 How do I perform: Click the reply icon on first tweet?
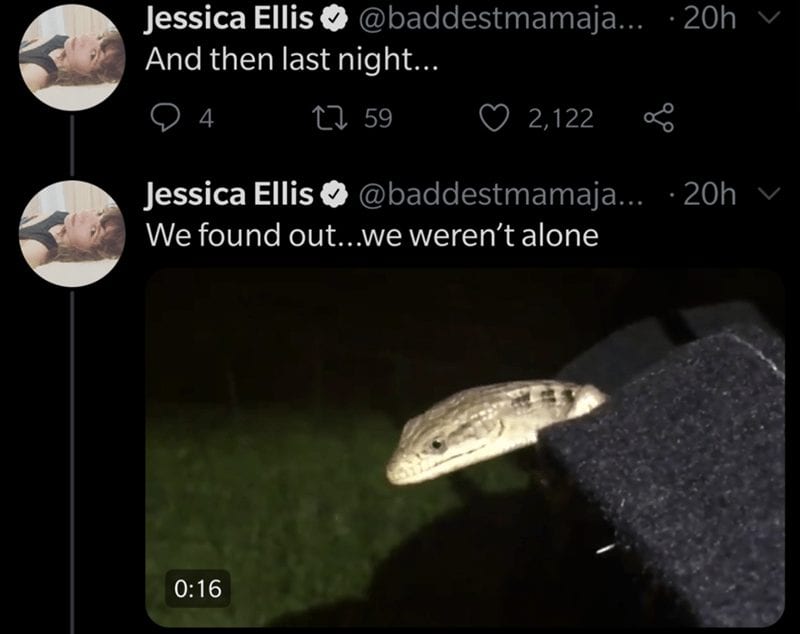point(165,118)
